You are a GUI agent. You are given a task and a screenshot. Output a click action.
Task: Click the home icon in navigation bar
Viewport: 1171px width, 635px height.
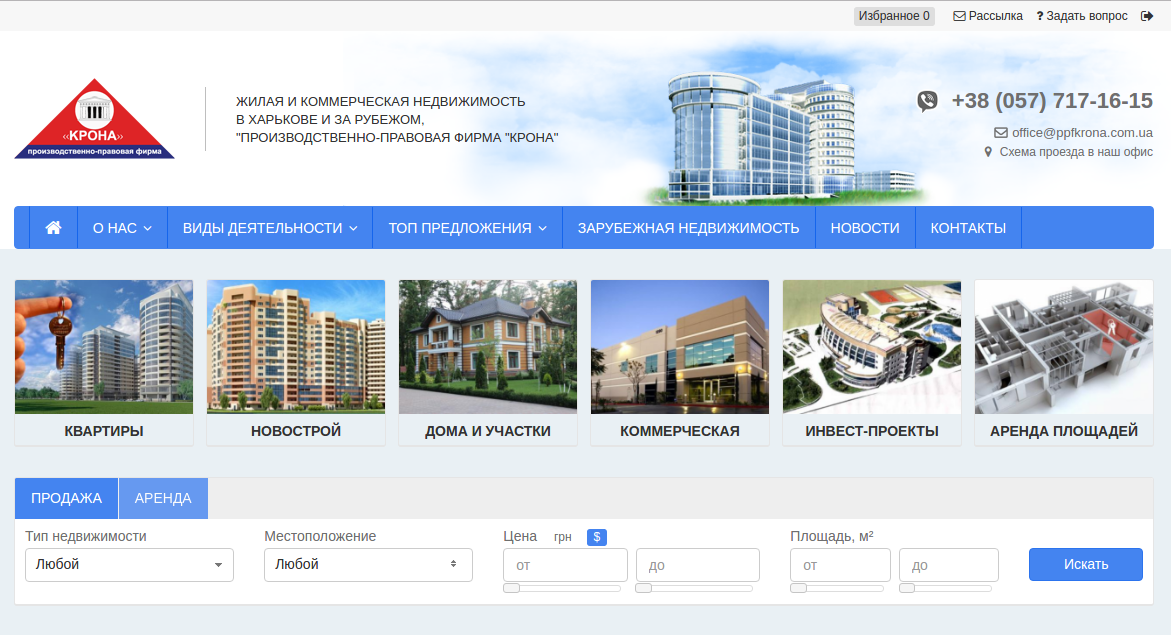(53, 228)
